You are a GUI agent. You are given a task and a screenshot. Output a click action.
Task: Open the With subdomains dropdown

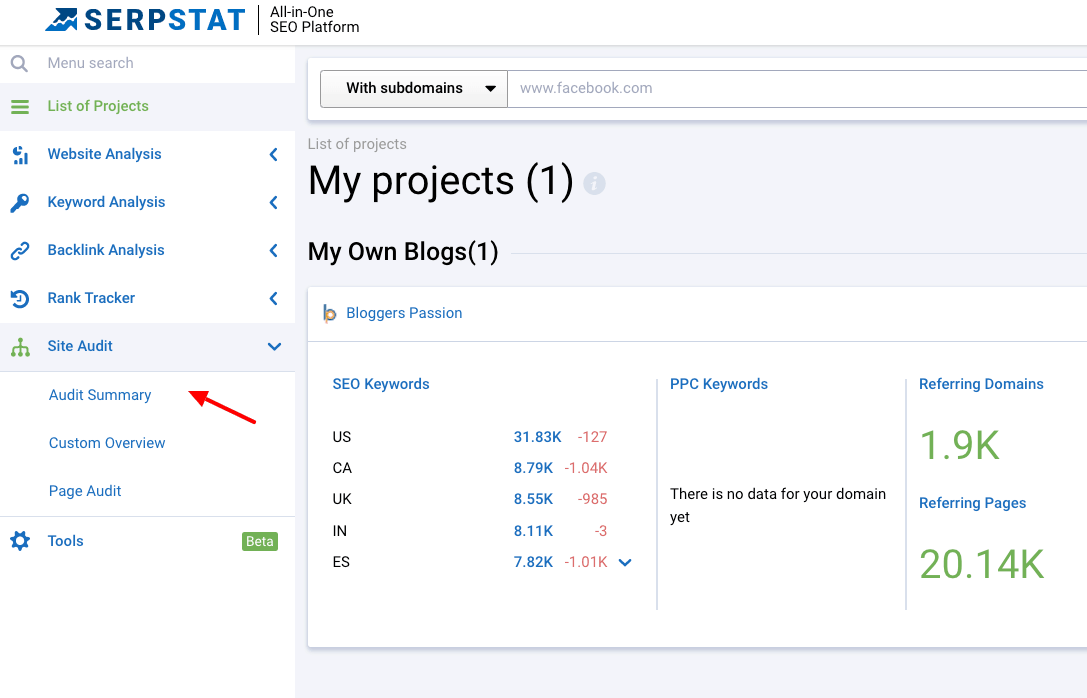pyautogui.click(x=414, y=89)
